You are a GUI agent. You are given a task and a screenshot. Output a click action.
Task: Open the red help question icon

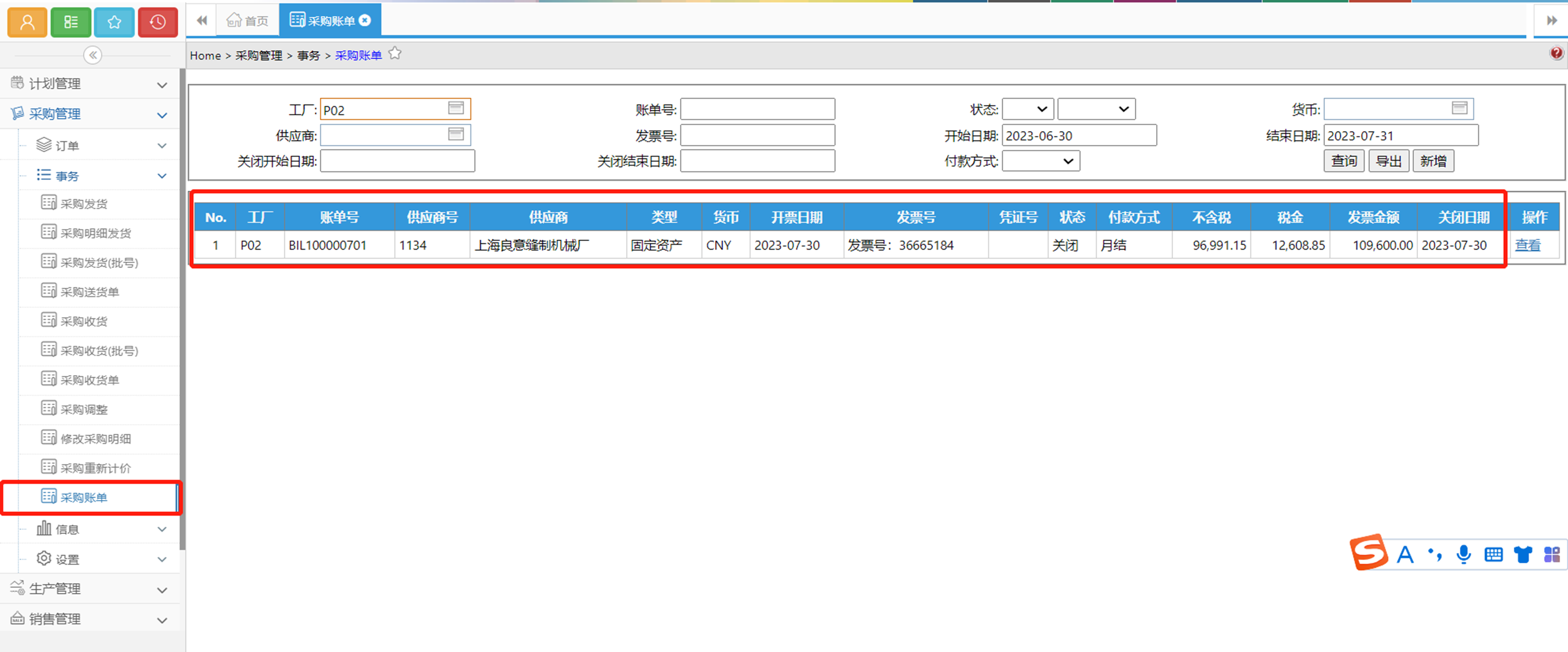coord(1557,53)
